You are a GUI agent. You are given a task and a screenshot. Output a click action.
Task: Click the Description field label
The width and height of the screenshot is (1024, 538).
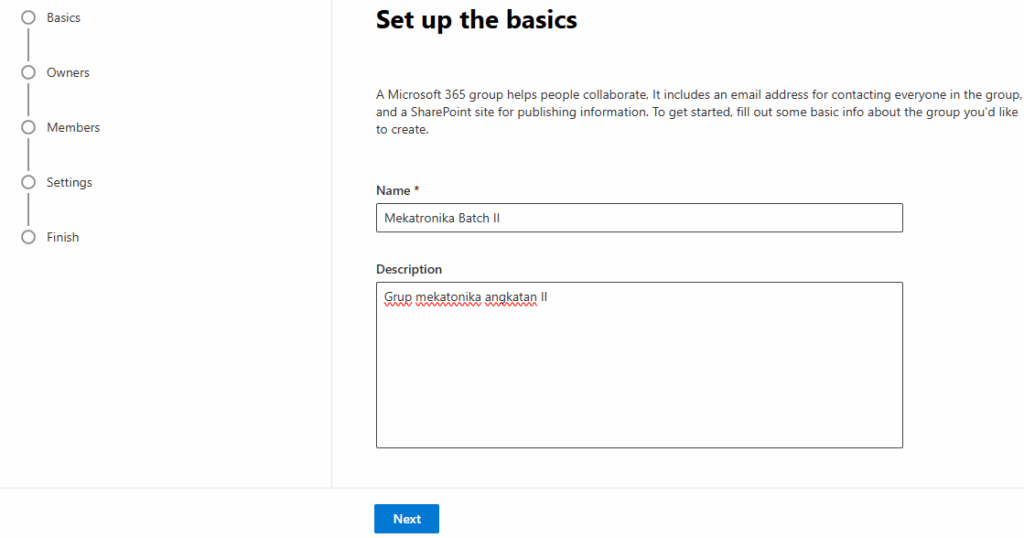tap(409, 269)
